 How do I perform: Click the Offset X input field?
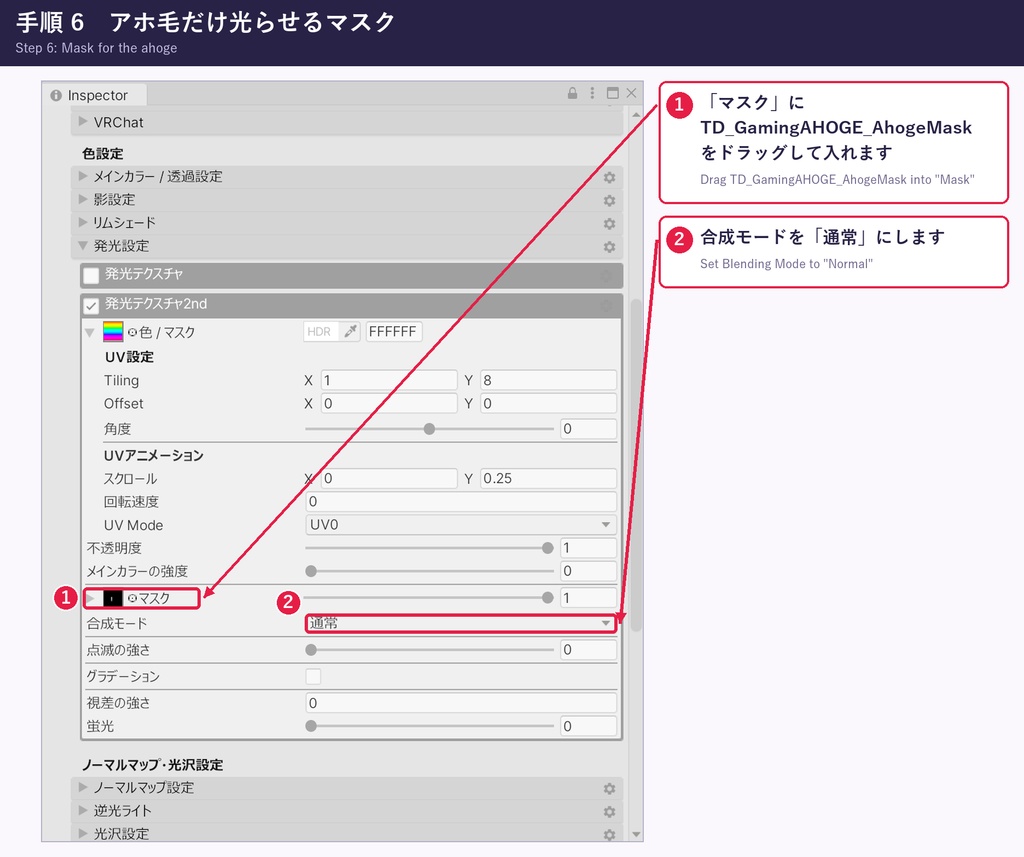tap(389, 404)
